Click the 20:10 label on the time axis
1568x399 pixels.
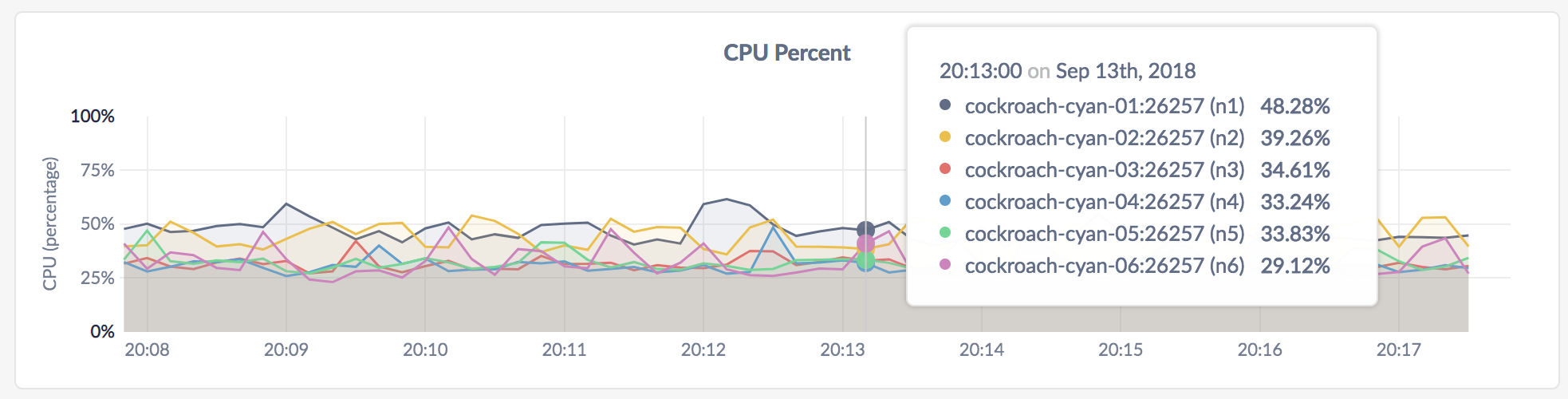tap(425, 350)
